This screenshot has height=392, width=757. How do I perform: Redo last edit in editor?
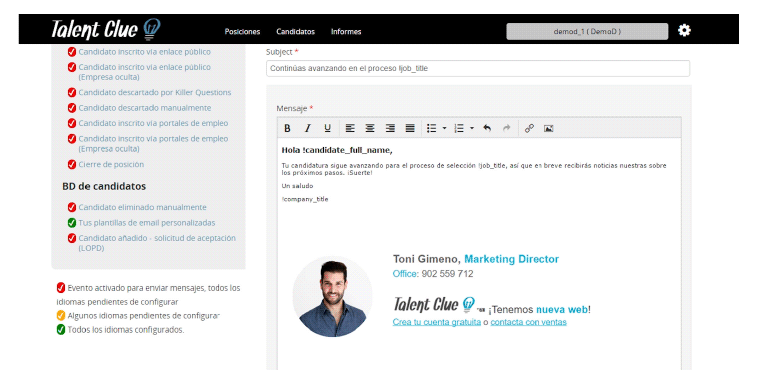click(506, 128)
